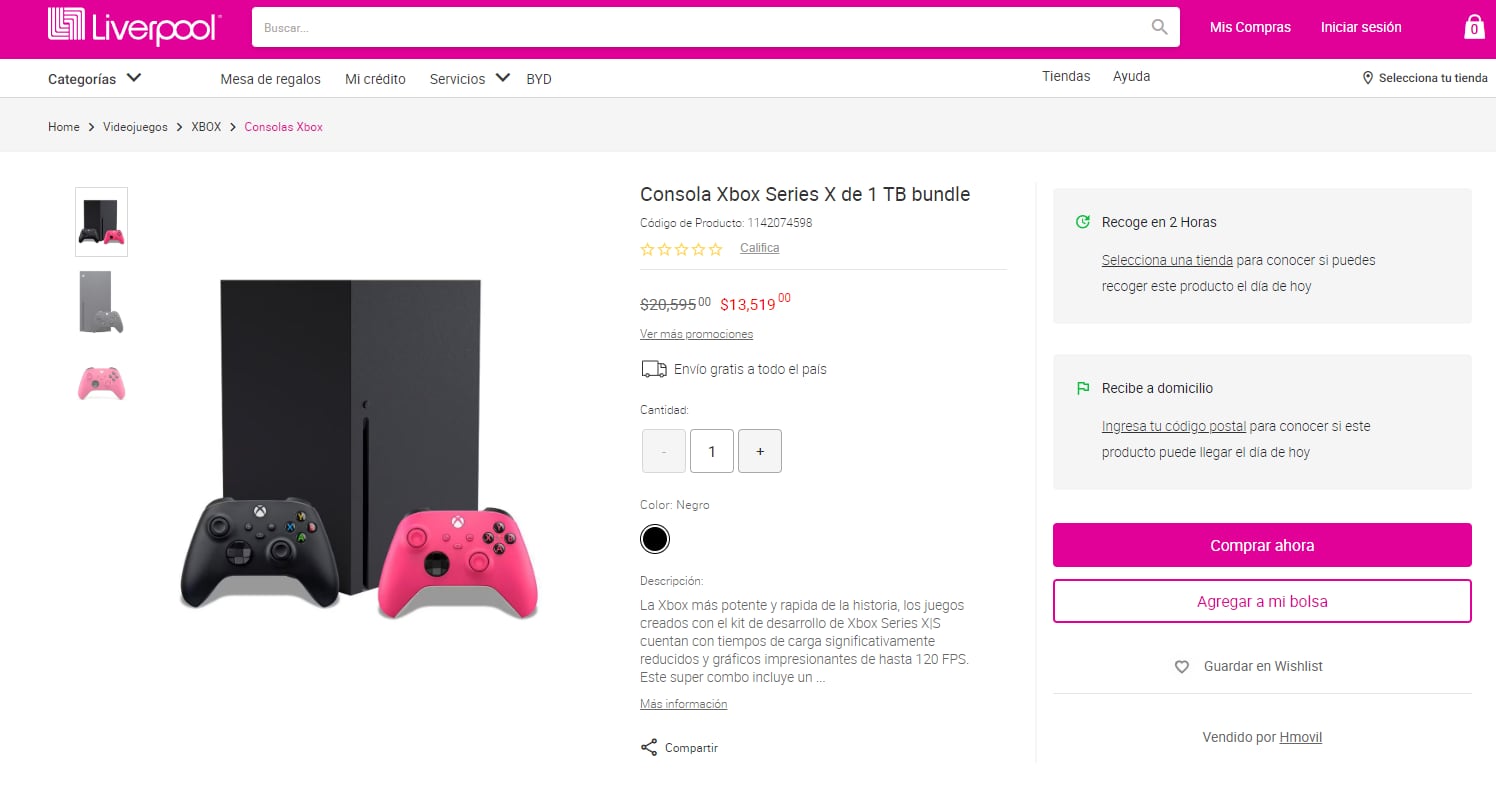The image size is (1496, 794).
Task: Open Mesa de regalos menu item
Action: pos(270,79)
